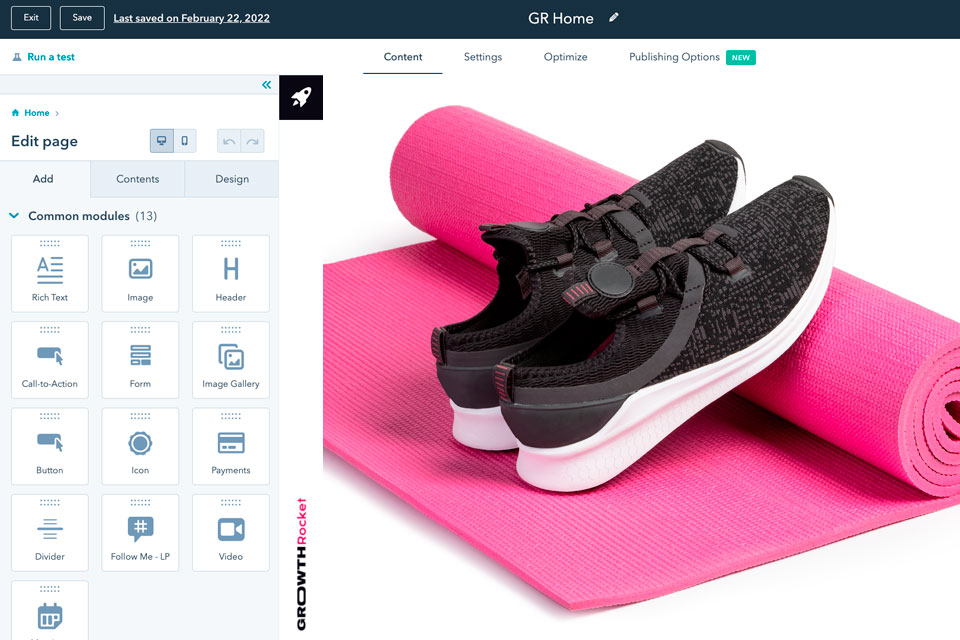Screen dimensions: 960x640
Task: Open the Design tab
Action: click(231, 179)
